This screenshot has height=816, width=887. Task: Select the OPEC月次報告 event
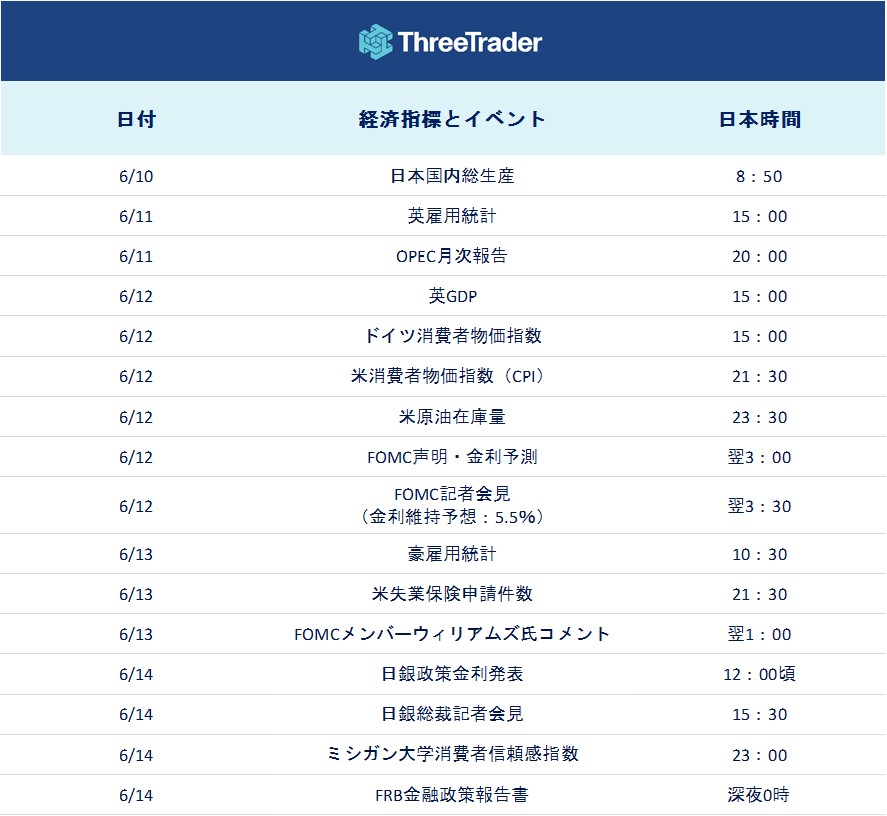click(452, 256)
